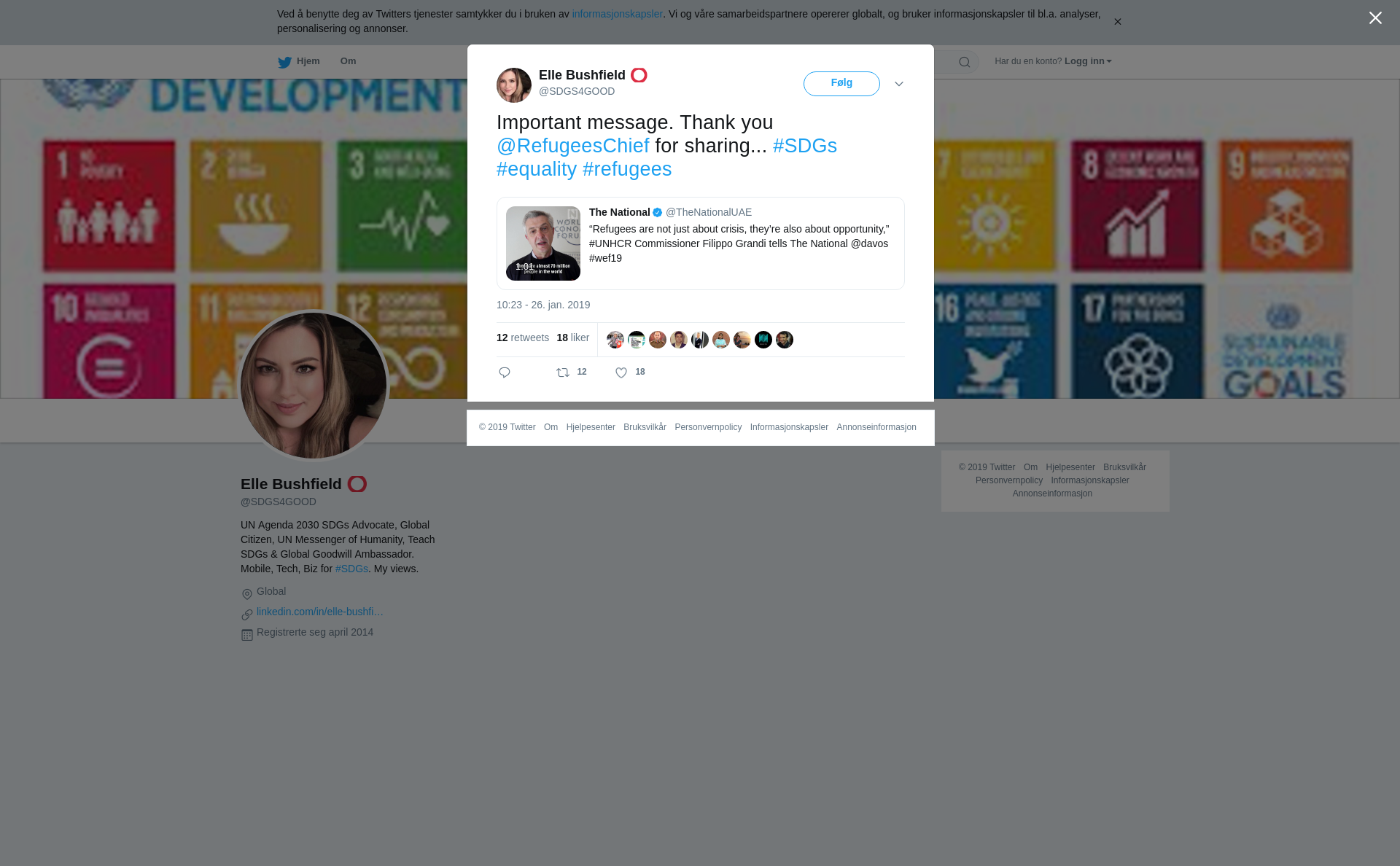1400x866 pixels.
Task: Open the linkedin.com profile link
Action: click(320, 612)
